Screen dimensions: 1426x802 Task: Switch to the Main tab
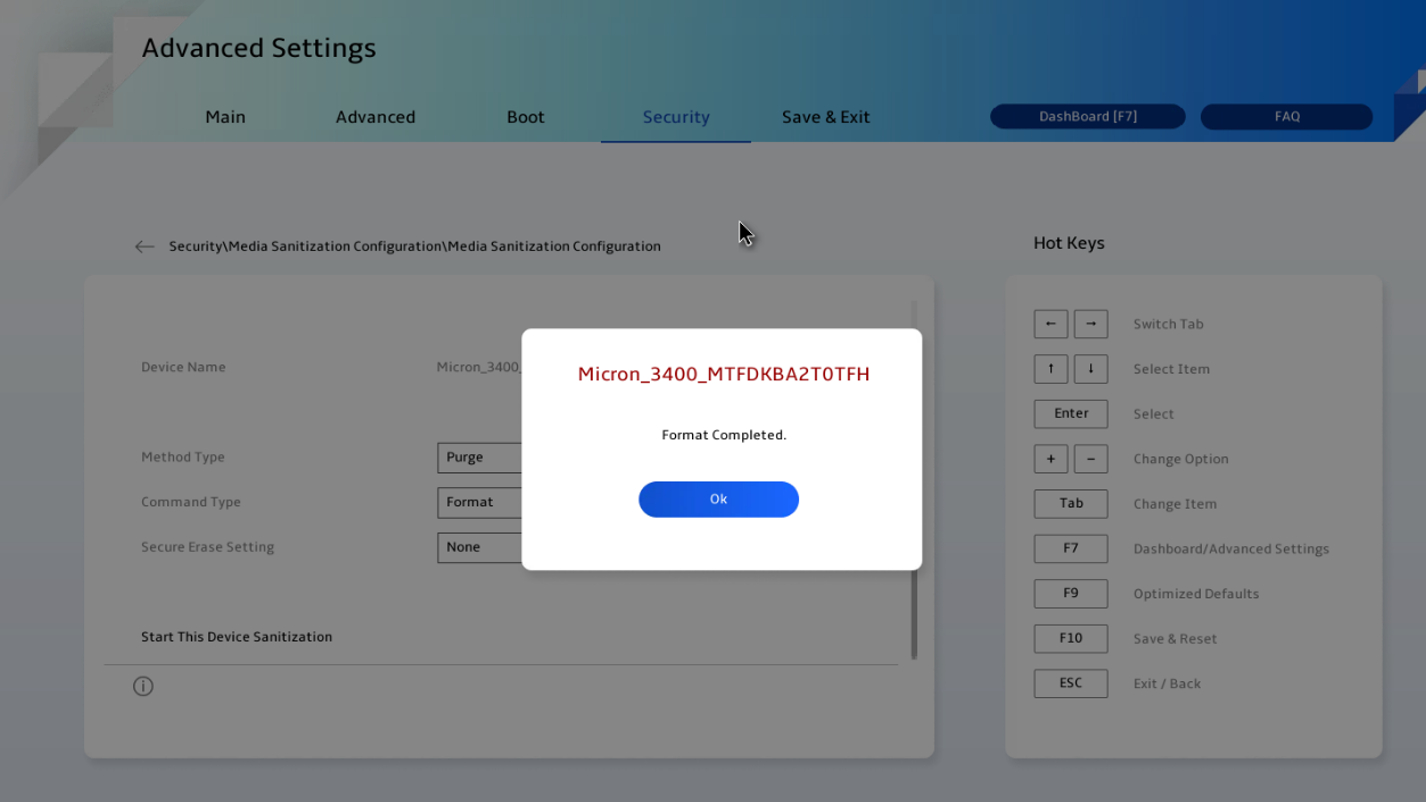coord(225,117)
